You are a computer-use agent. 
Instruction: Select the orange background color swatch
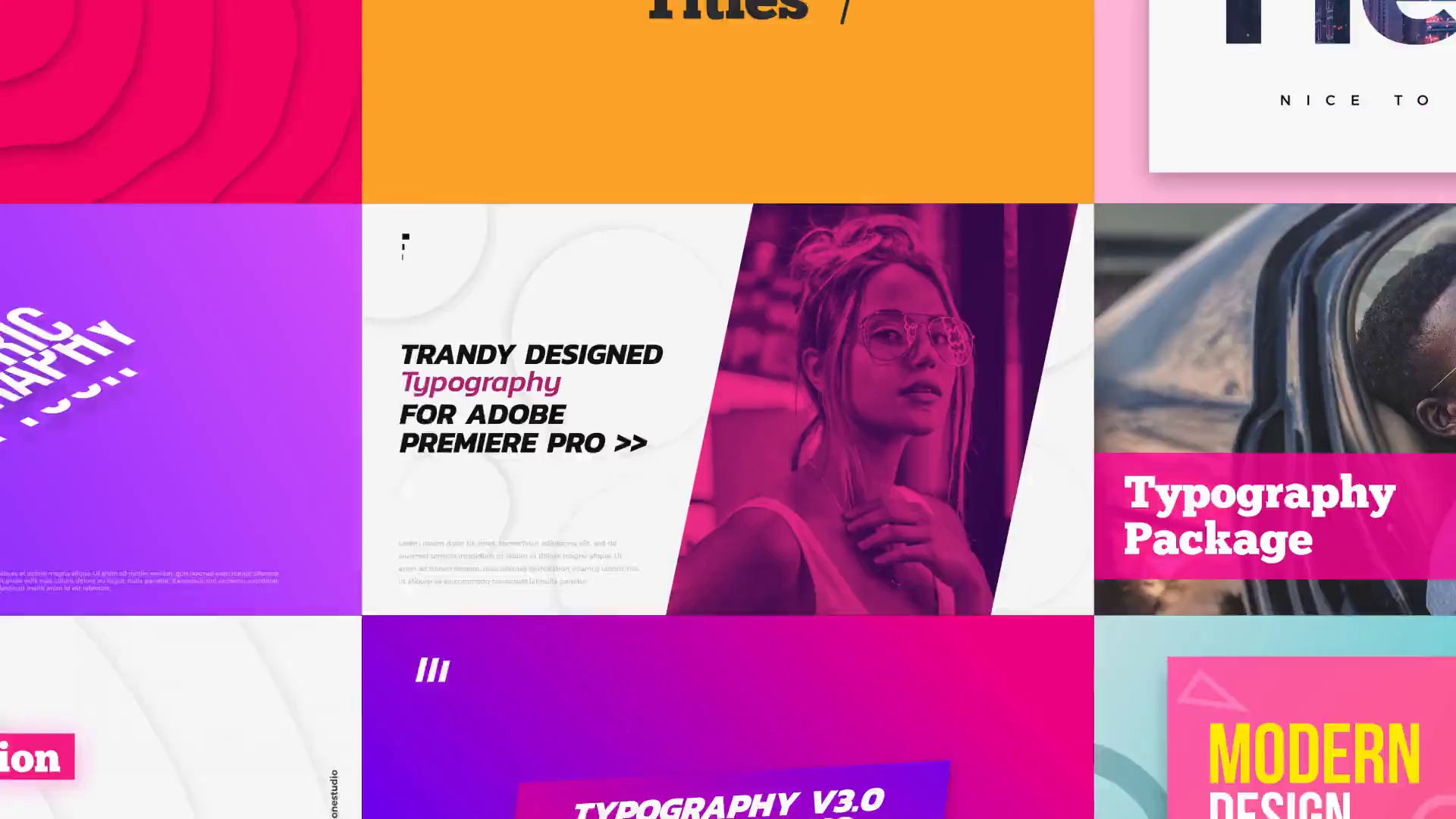pyautogui.click(x=727, y=100)
